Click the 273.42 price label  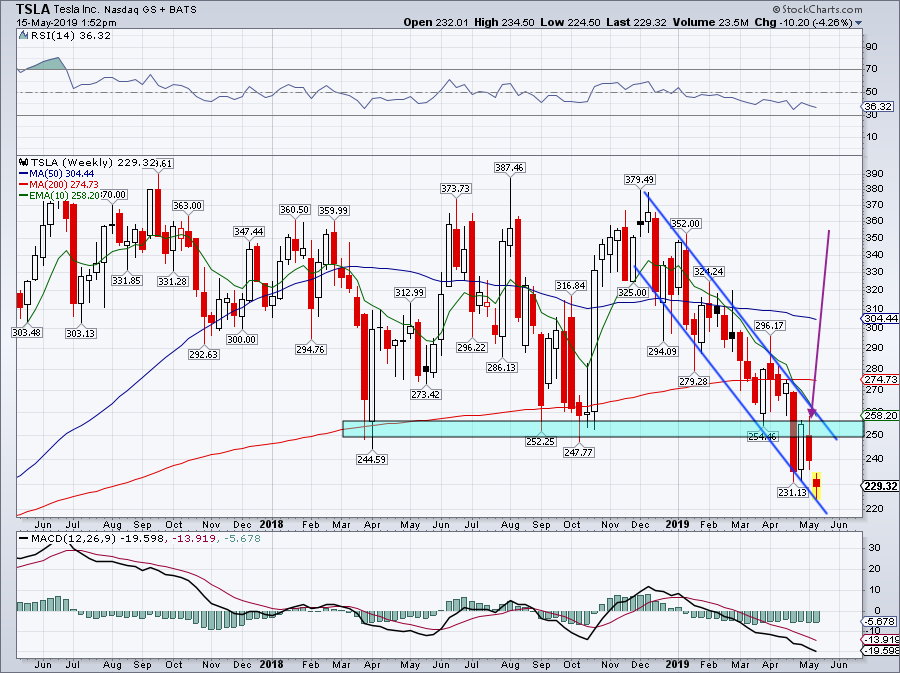click(425, 394)
